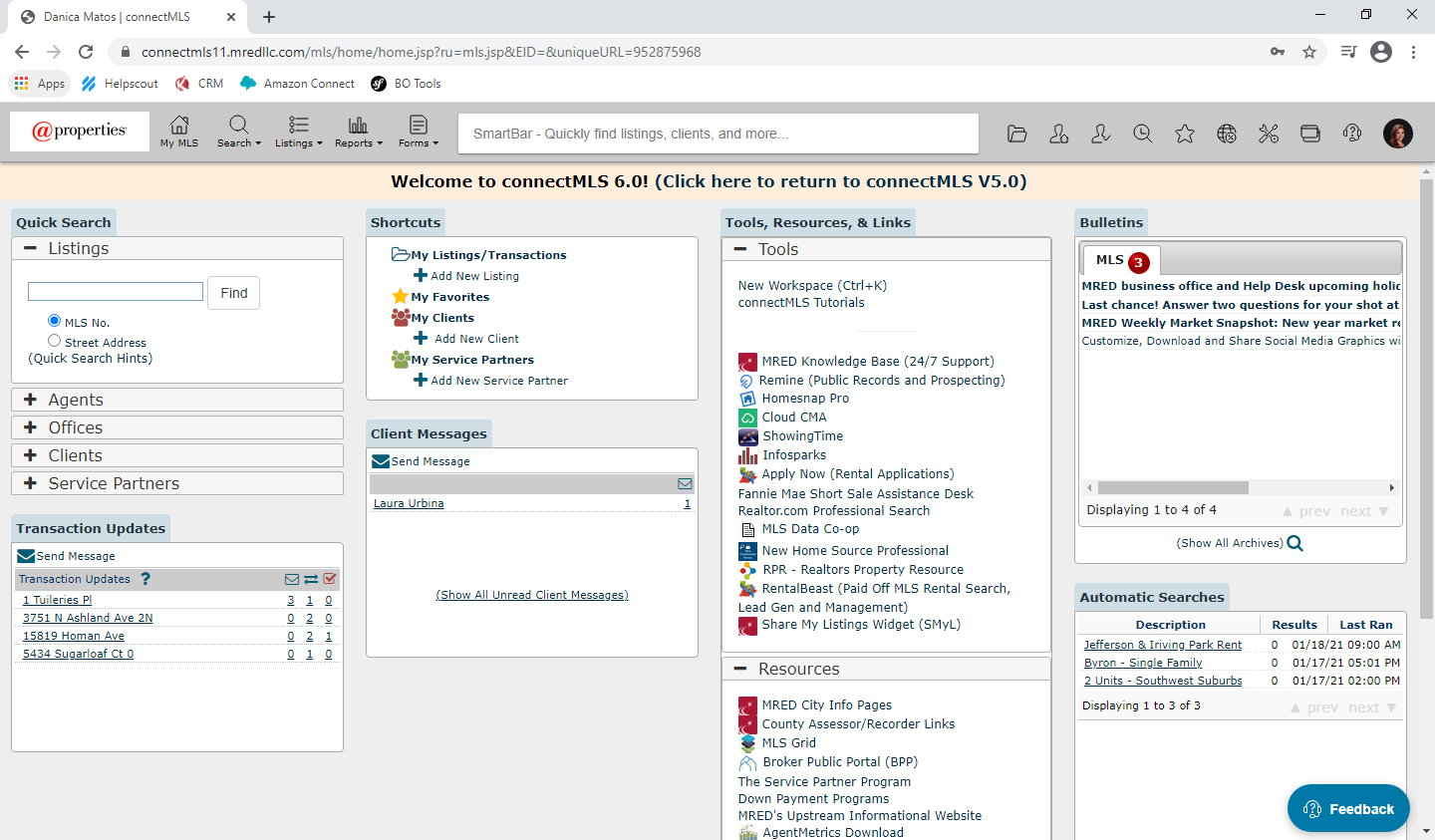
Task: Click the checkmark icon in Transaction Updates header
Action: click(330, 579)
